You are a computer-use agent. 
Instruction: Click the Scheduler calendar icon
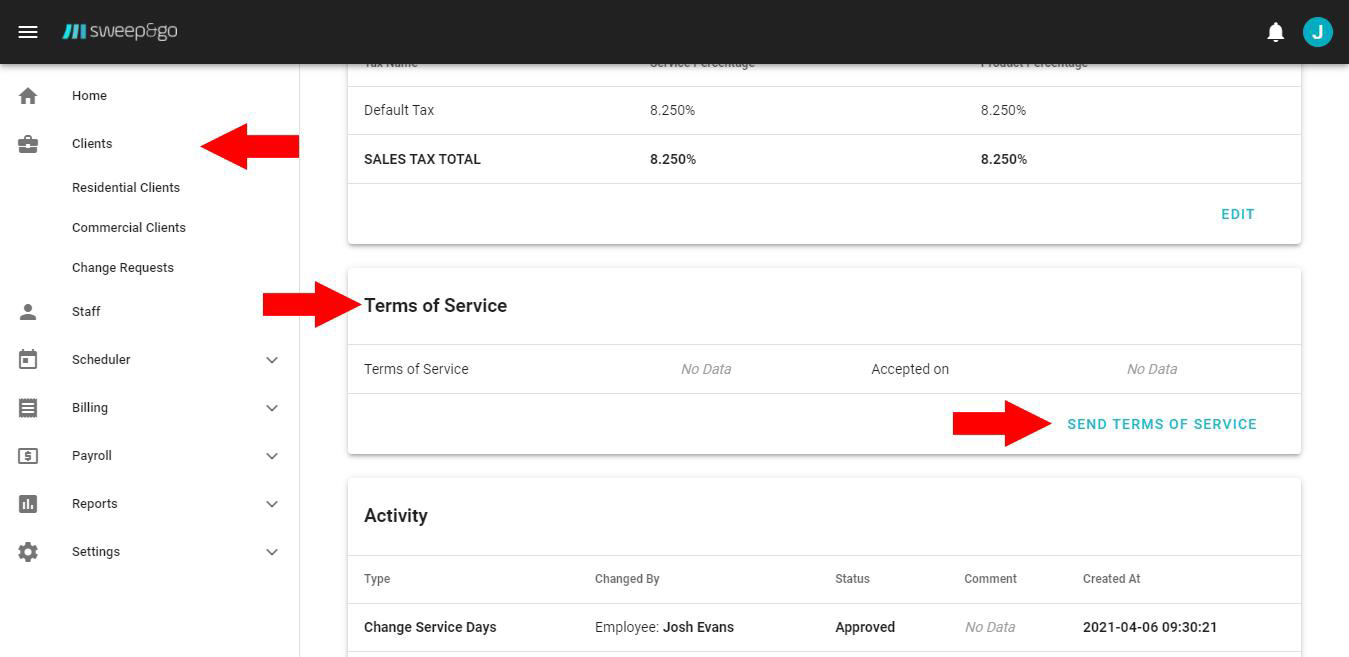pos(28,360)
